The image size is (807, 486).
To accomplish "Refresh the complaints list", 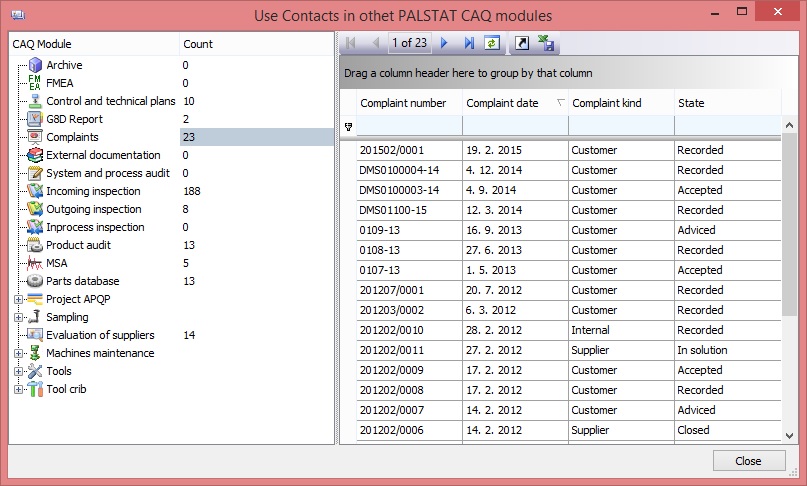I will click(x=492, y=43).
